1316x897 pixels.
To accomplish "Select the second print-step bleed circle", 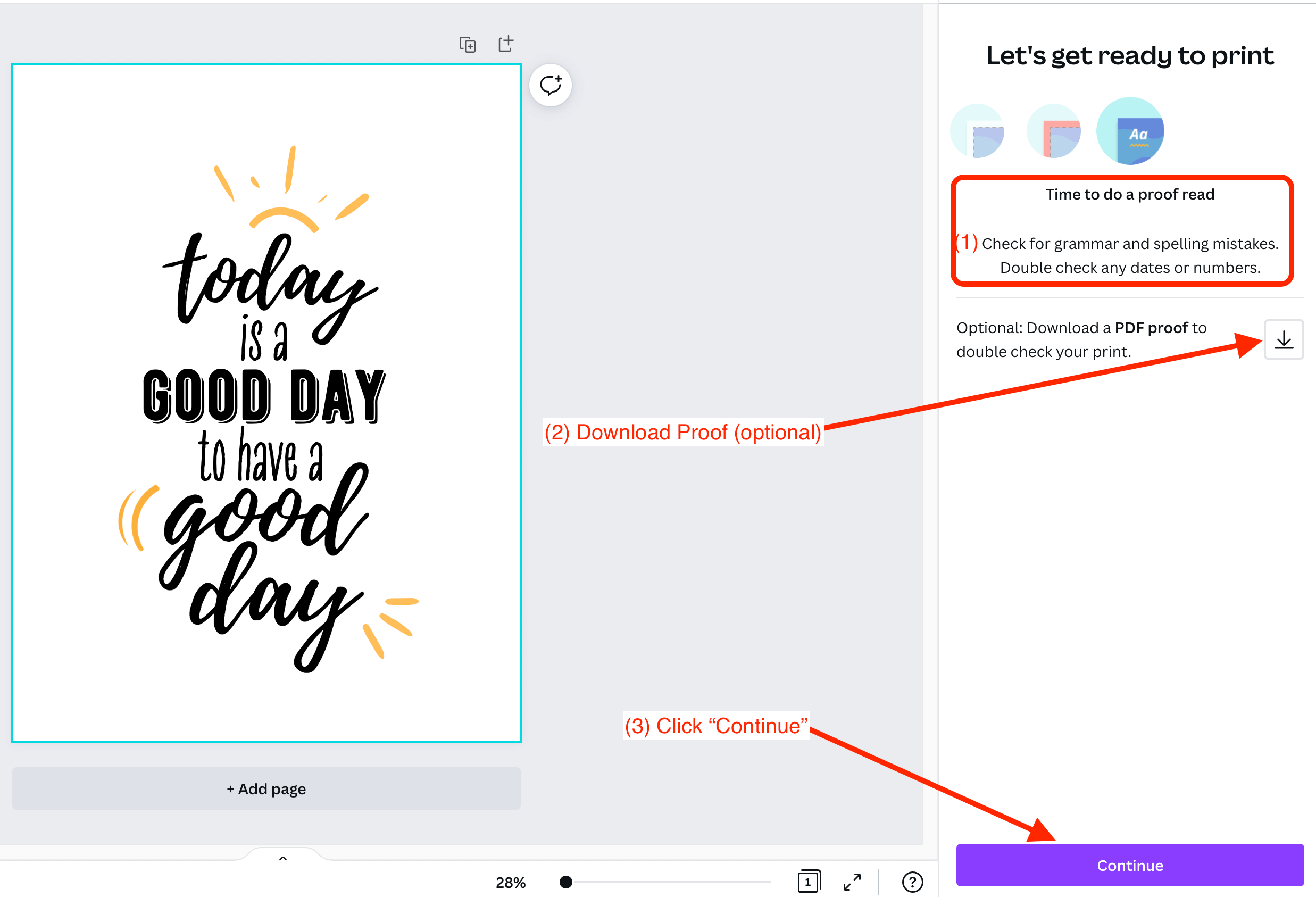I will [1053, 131].
